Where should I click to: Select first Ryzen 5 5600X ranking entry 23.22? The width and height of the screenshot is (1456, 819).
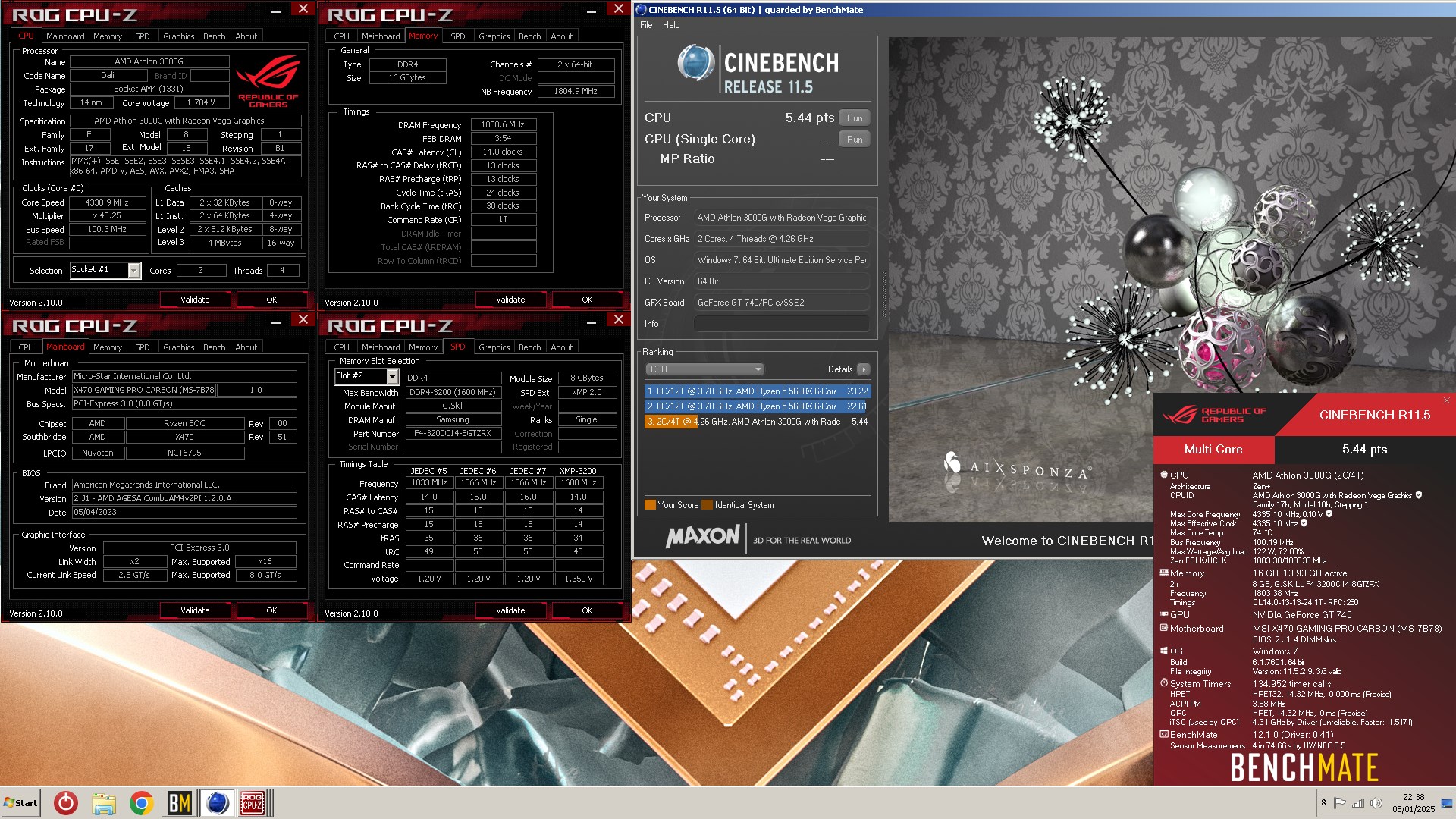click(757, 391)
